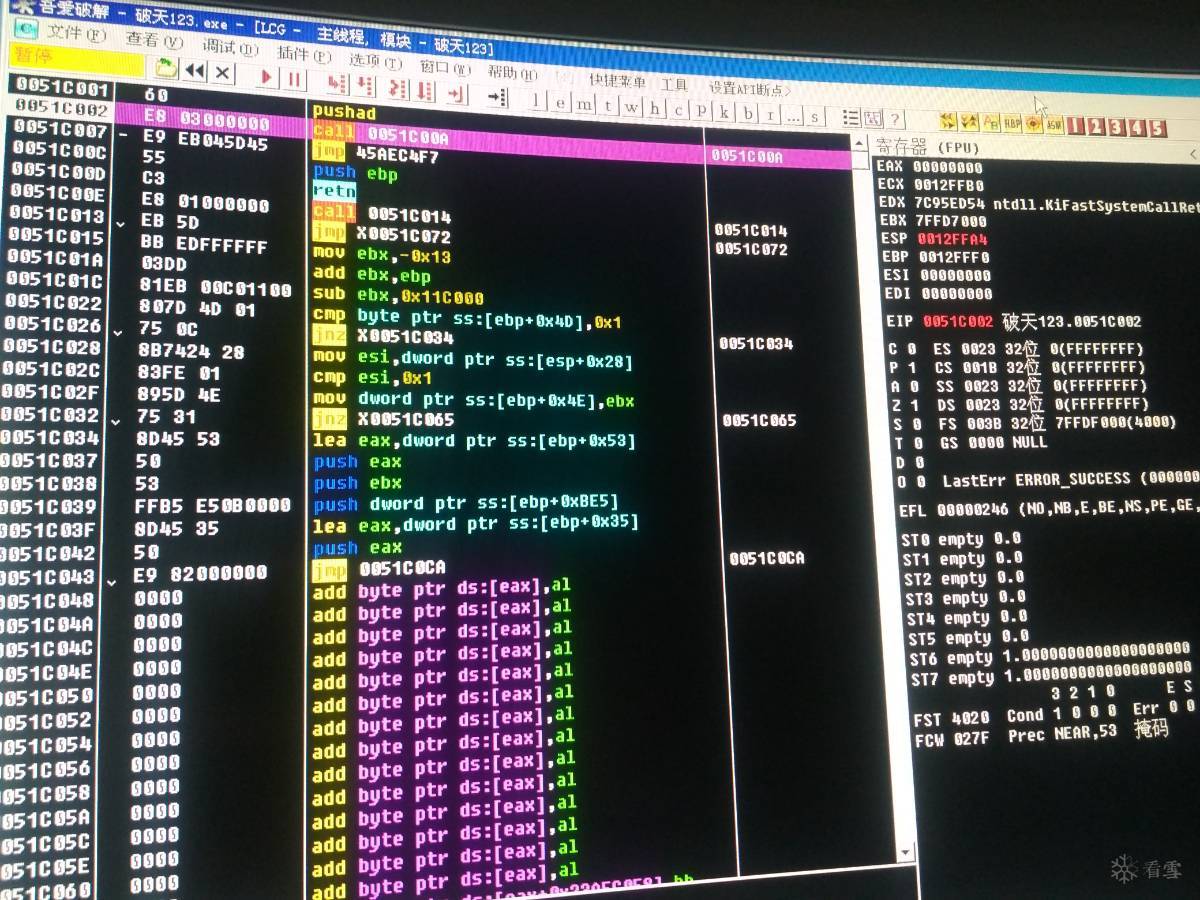The height and width of the screenshot is (900, 1200).
Task: Click the red number 1 button
Action: tap(1075, 126)
